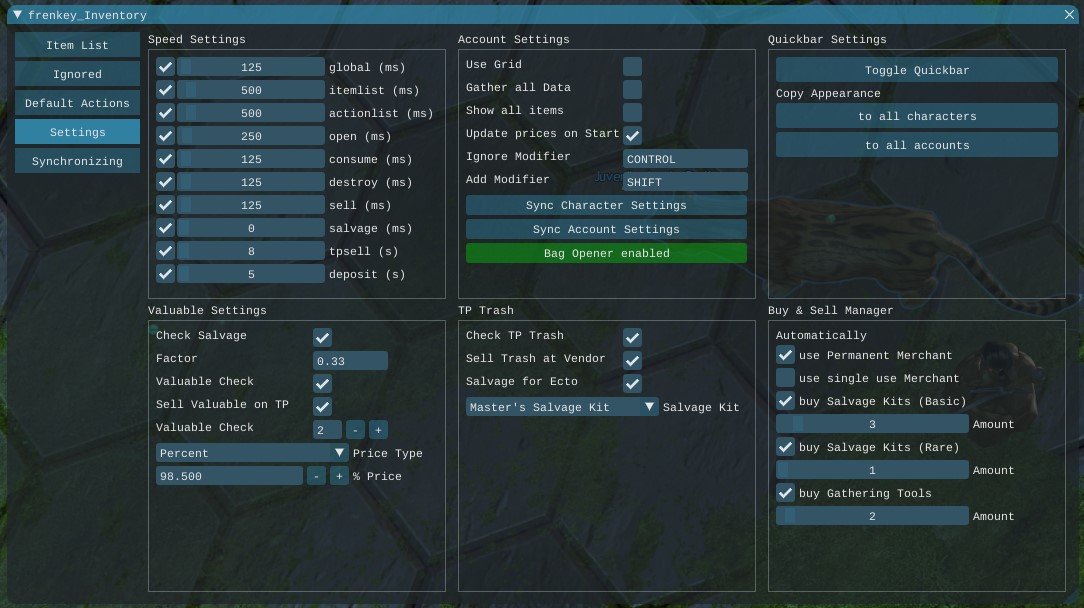Enable use single use Merchant
This screenshot has height=608, width=1084.
coord(785,378)
